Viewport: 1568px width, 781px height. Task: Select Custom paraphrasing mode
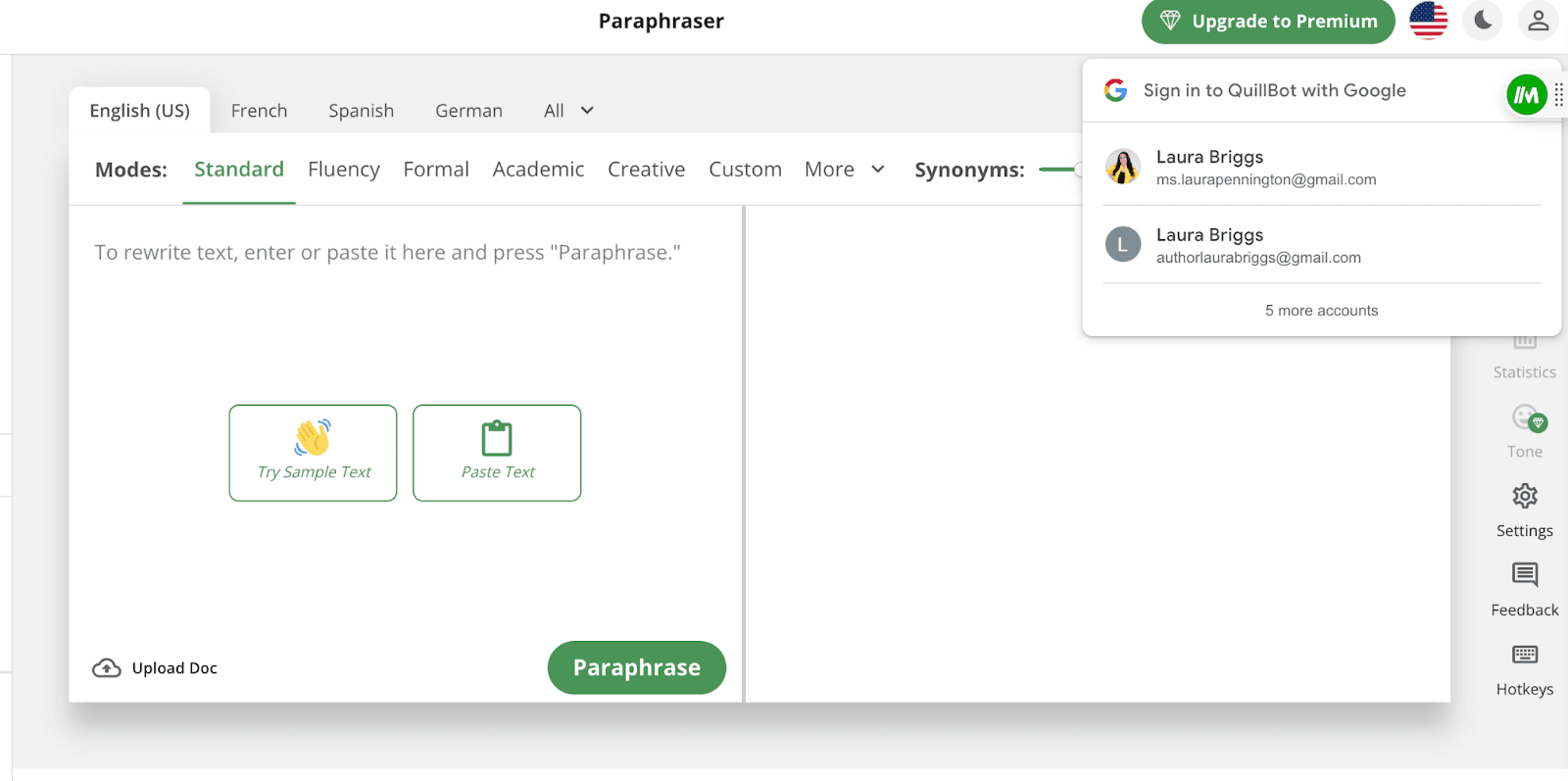click(x=745, y=170)
